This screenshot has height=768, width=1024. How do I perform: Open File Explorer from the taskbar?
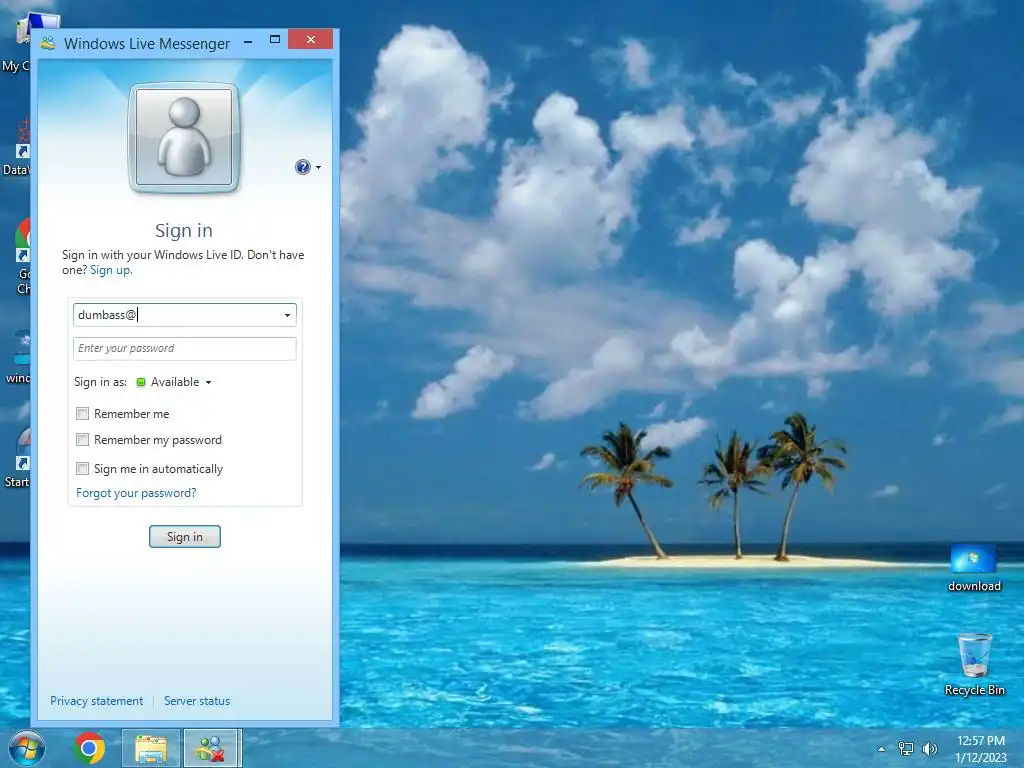click(x=151, y=748)
